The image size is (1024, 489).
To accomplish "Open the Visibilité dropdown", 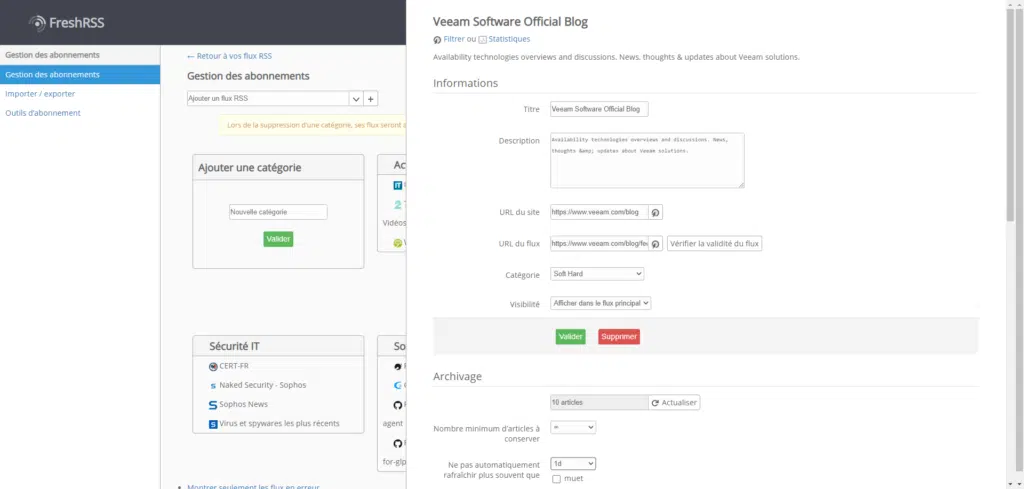I will (x=601, y=303).
